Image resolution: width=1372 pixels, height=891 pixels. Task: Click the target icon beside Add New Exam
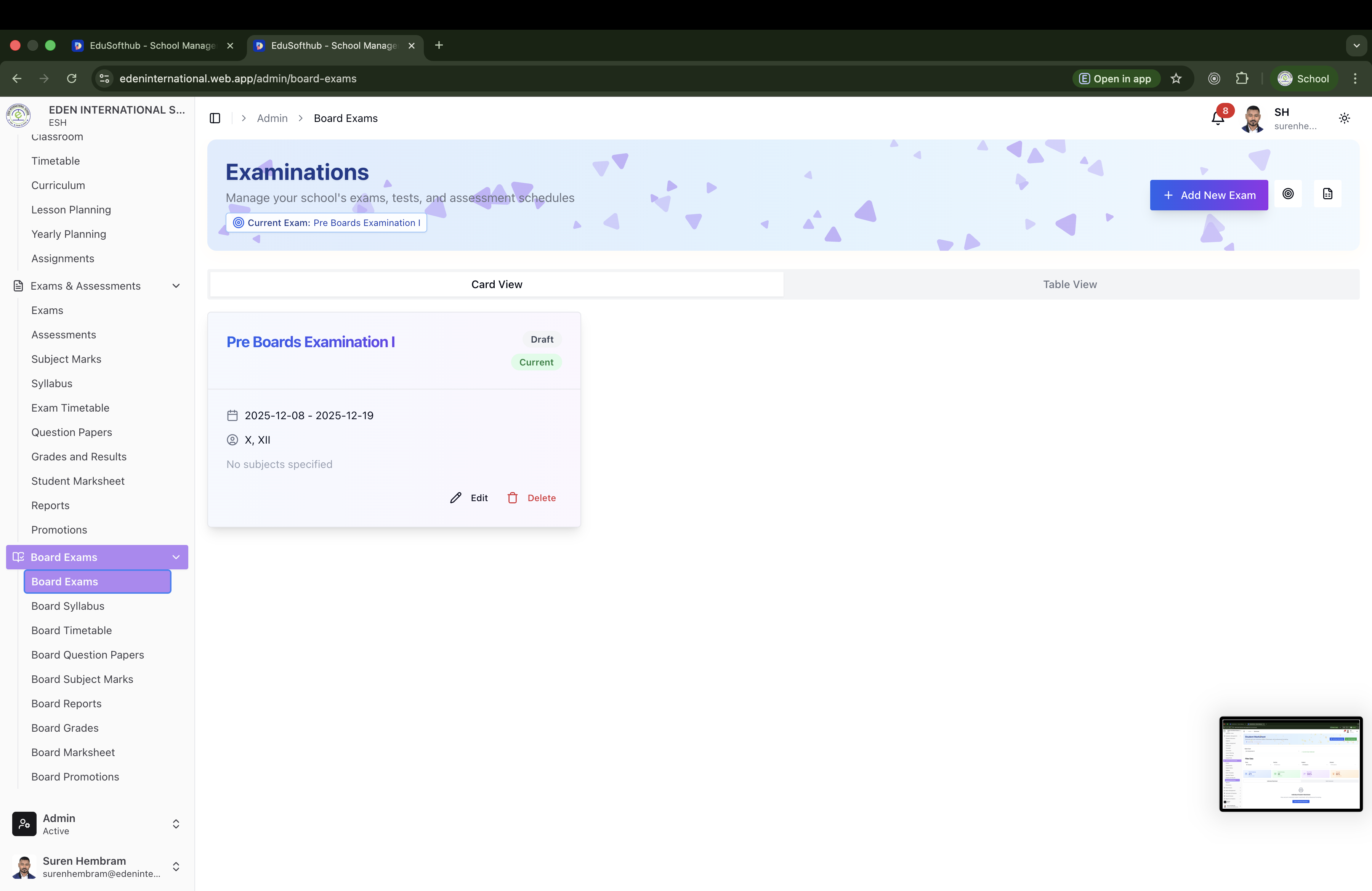pos(1289,194)
